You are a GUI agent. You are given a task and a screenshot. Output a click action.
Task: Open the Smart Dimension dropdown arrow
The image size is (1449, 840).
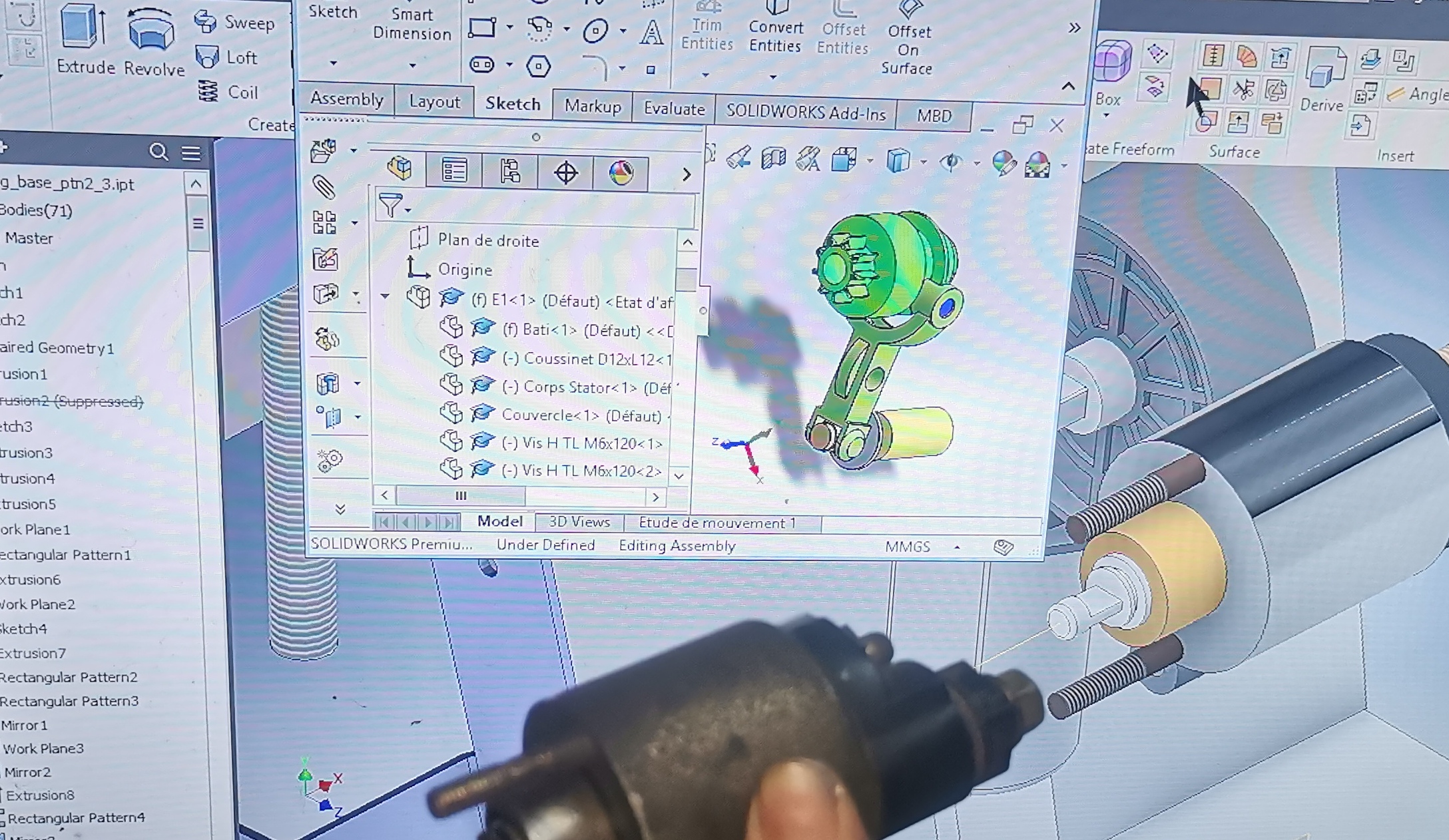(x=412, y=65)
